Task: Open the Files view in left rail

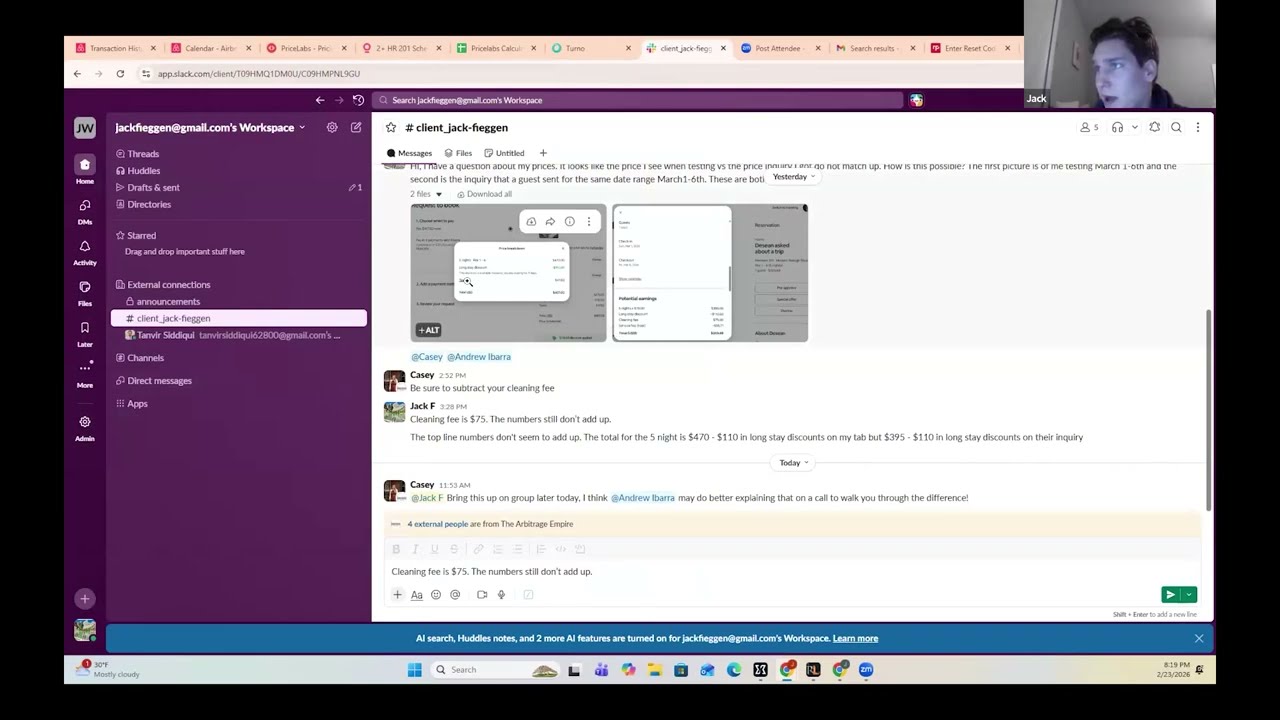Action: [x=85, y=291]
